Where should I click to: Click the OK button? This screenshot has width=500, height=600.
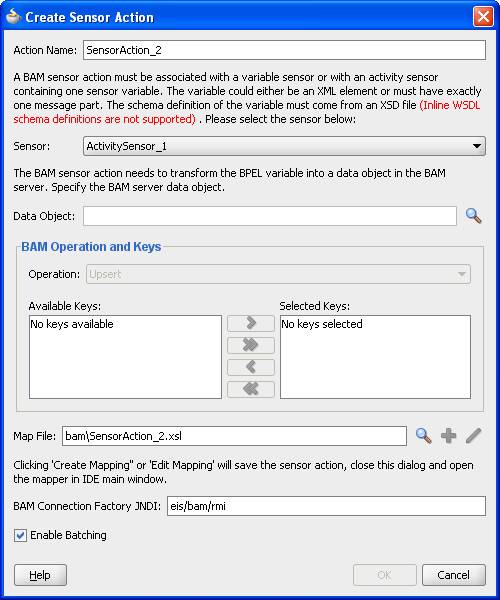coord(384,575)
